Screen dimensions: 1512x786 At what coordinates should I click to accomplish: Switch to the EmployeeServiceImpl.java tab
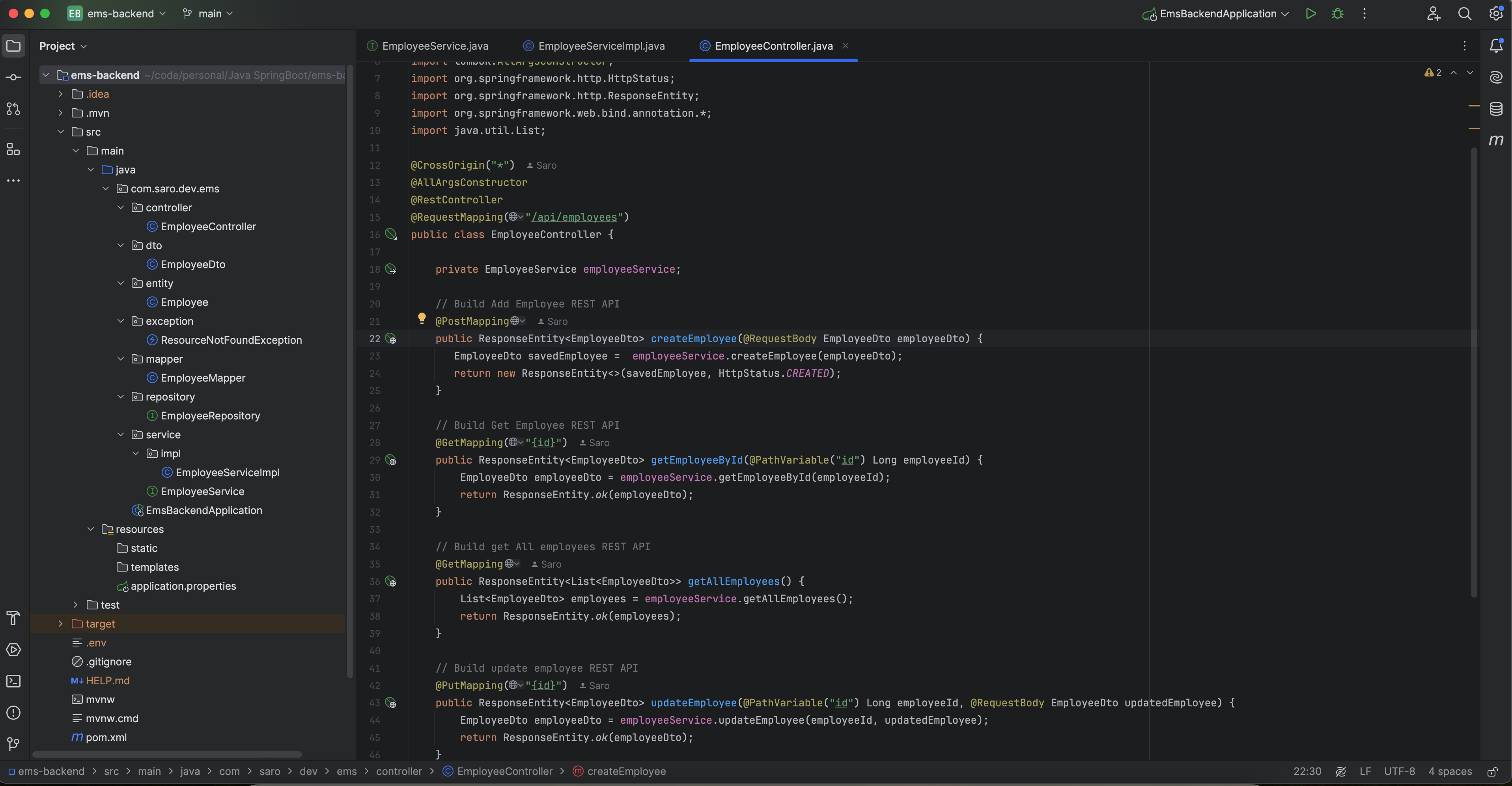(x=601, y=46)
